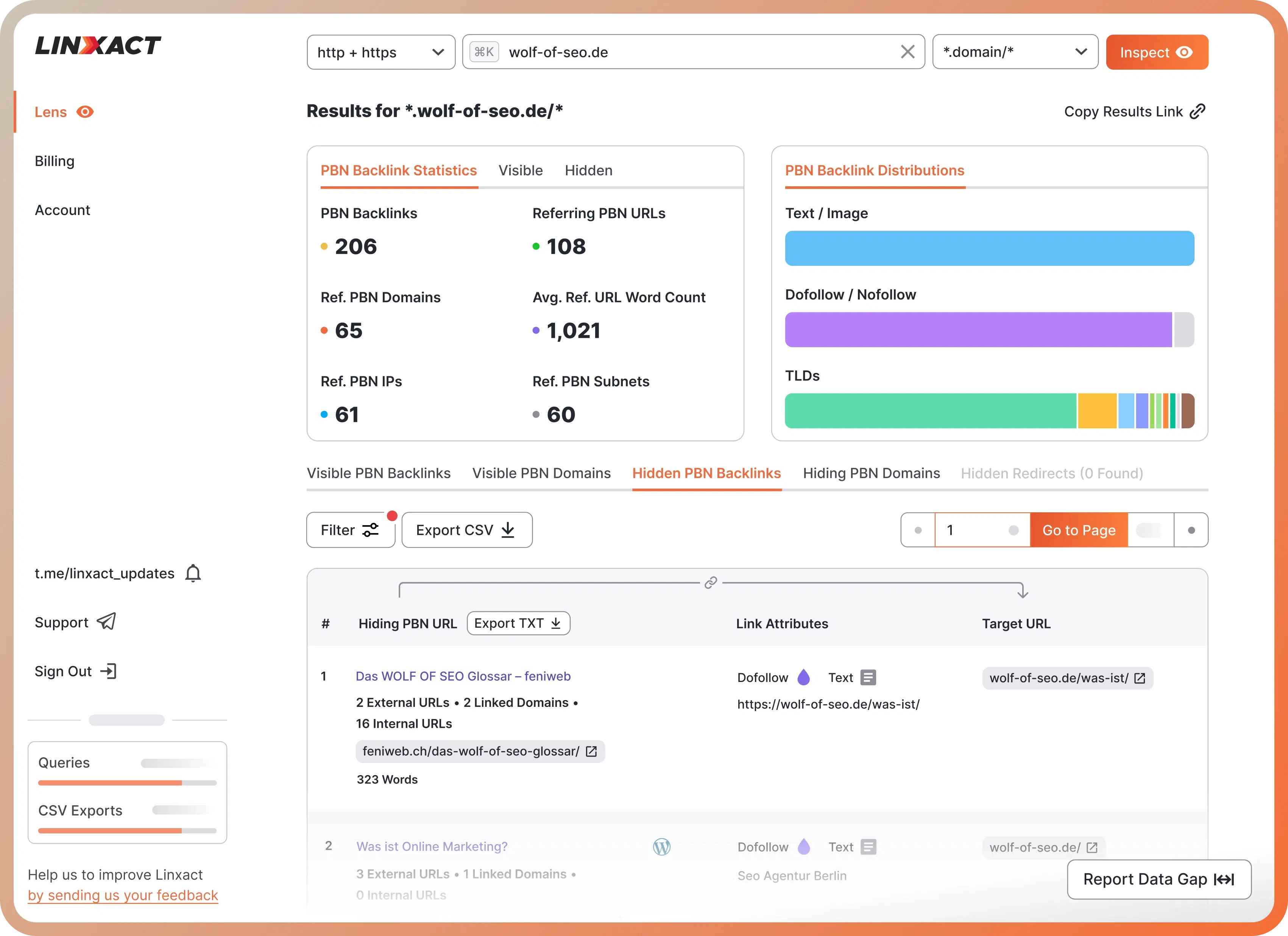The width and height of the screenshot is (1288, 936).
Task: Select the Visible statistics tab
Action: pos(520,170)
